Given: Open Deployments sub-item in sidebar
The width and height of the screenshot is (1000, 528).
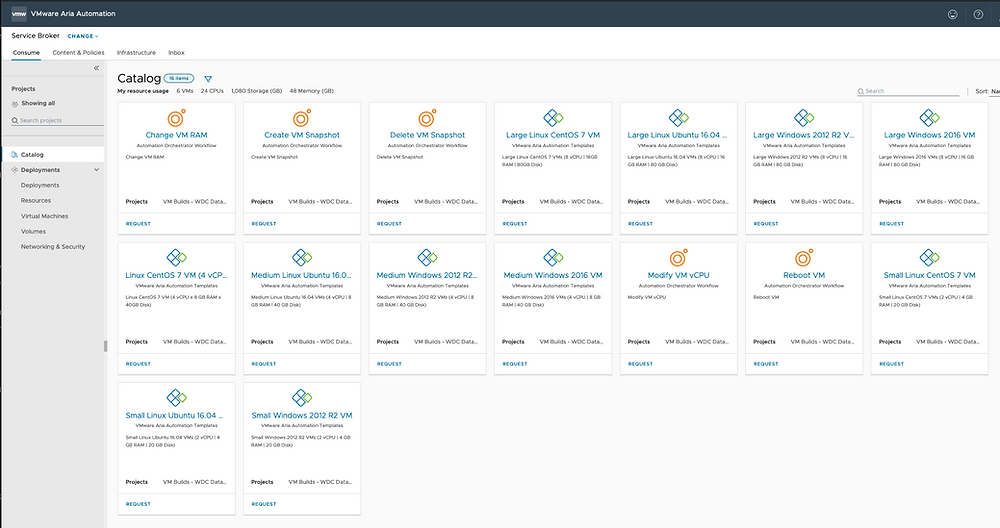Looking at the screenshot, I should pos(40,185).
